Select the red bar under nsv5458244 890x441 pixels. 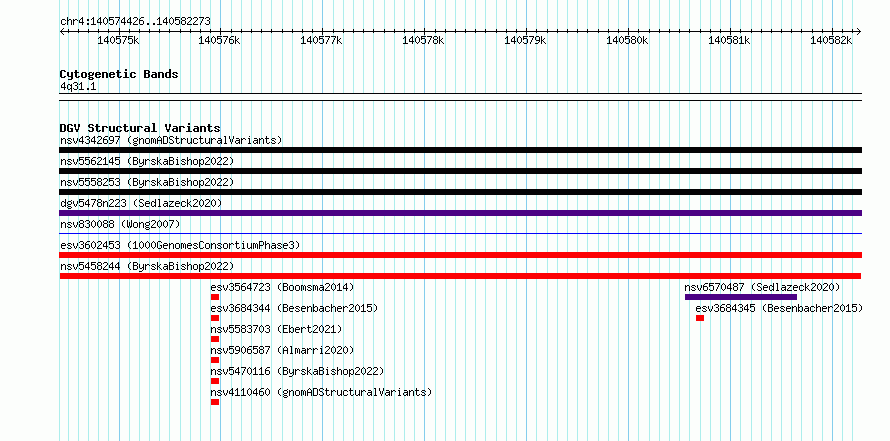460,276
